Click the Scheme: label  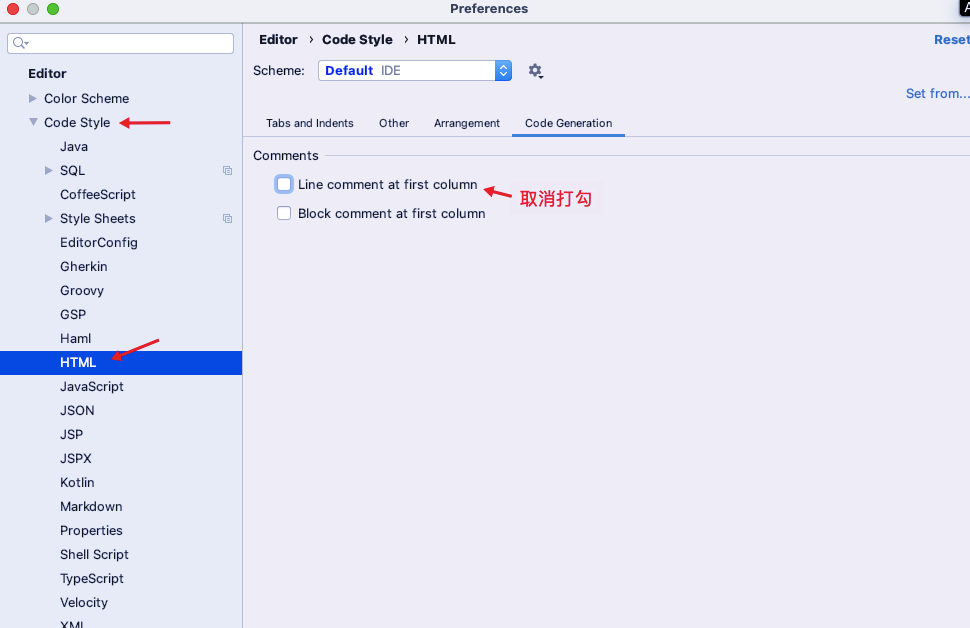(279, 71)
